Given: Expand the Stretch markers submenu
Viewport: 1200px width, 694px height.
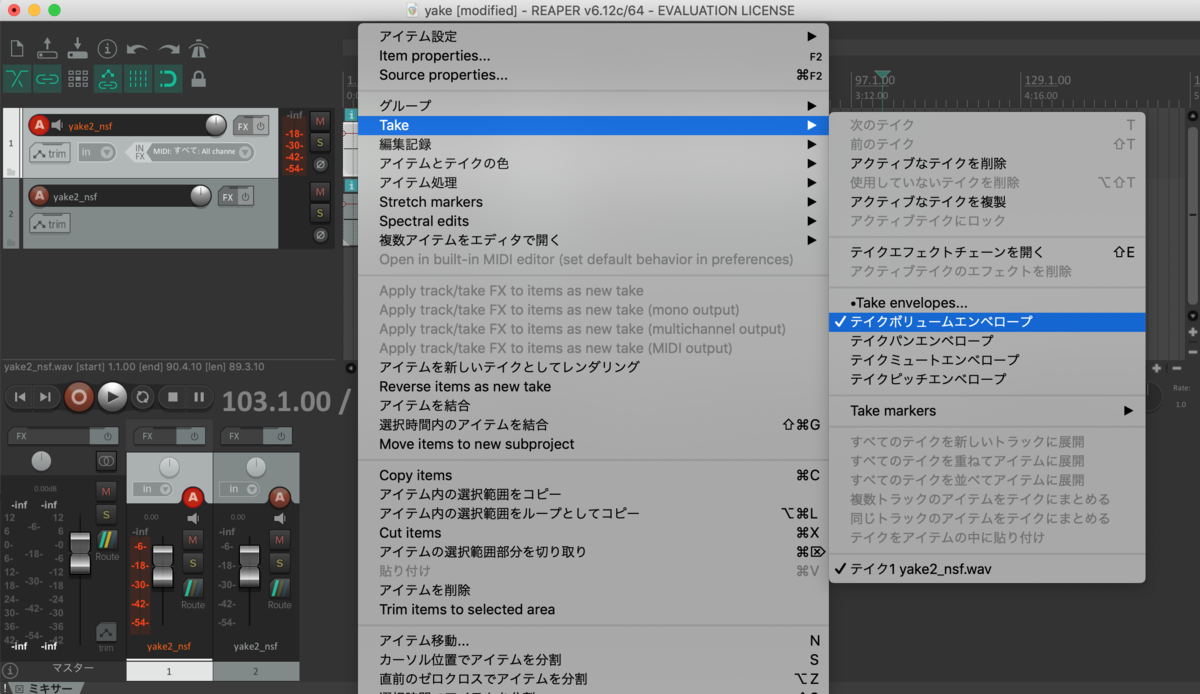Looking at the screenshot, I should 593,202.
